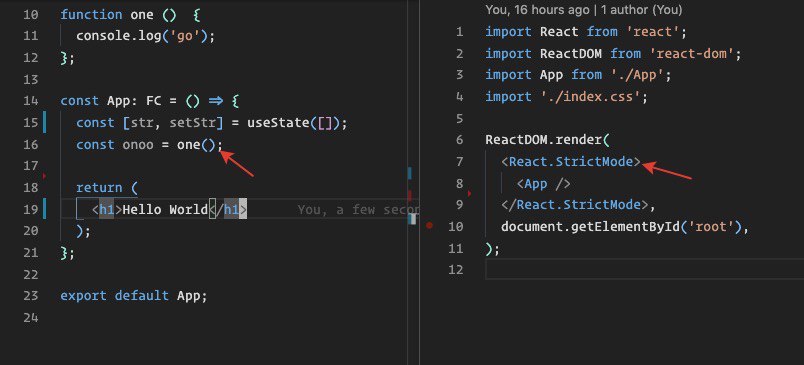The height and width of the screenshot is (365, 804).
Task: Click the './index.css' import line
Action: [x=567, y=96]
